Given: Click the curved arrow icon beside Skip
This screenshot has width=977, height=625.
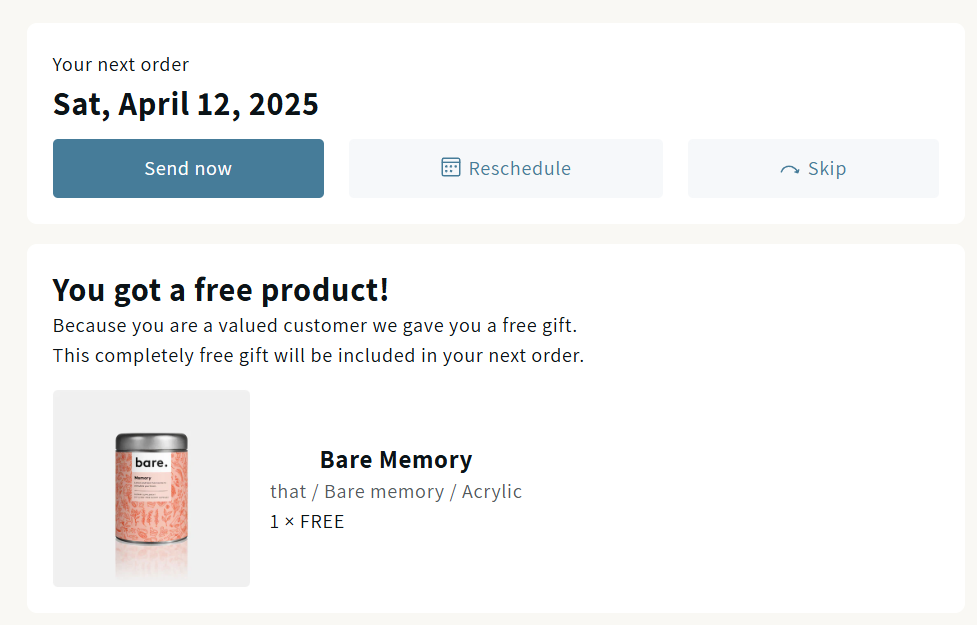Looking at the screenshot, I should [789, 169].
